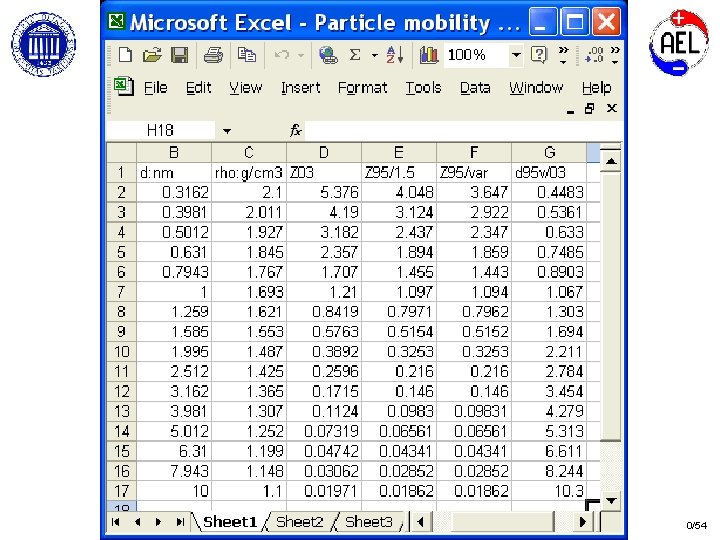This screenshot has height=540, width=720.
Task: Select row 7 header
Action: (121, 292)
